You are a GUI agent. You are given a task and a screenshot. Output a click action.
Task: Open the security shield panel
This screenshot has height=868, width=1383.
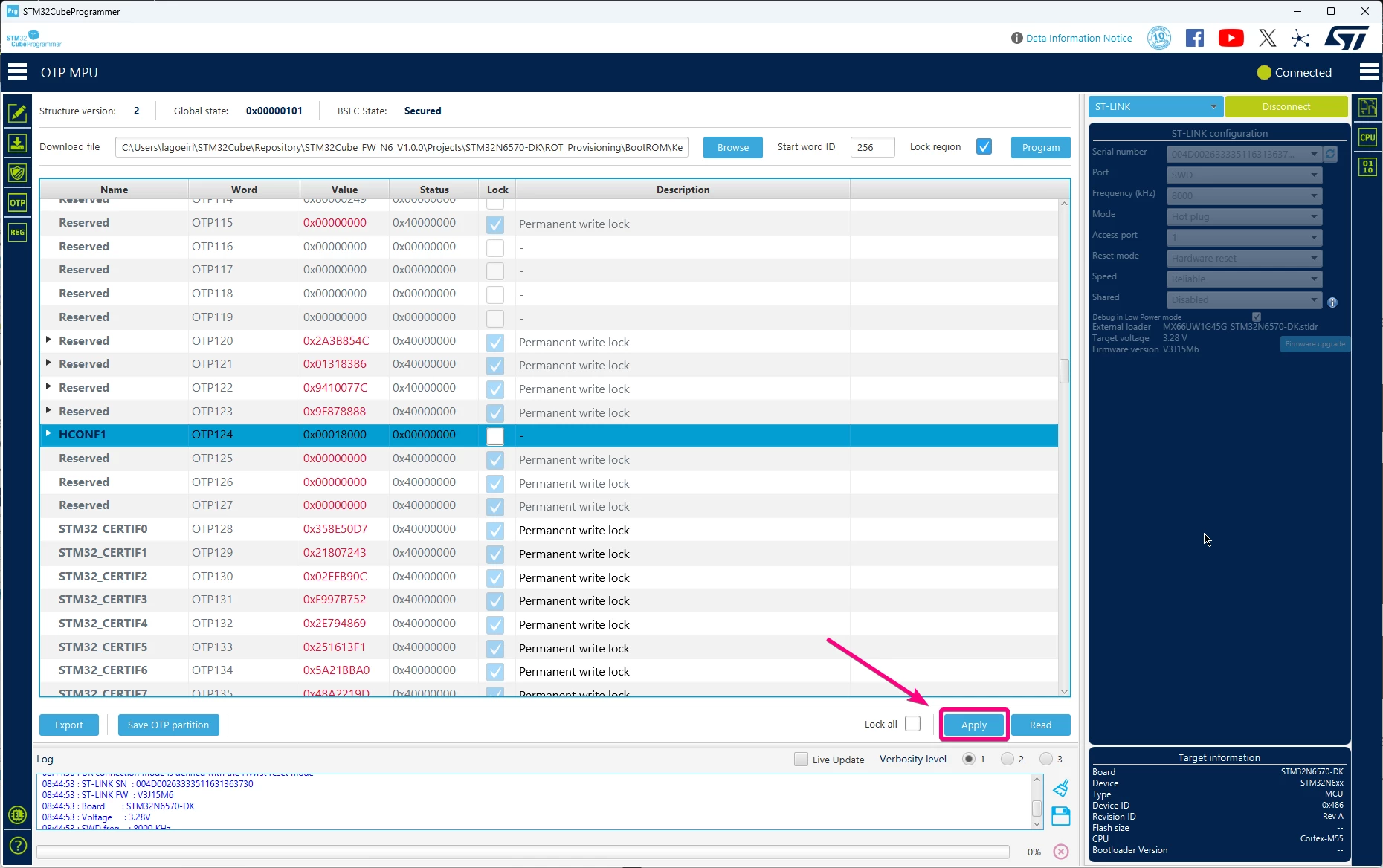click(x=18, y=173)
